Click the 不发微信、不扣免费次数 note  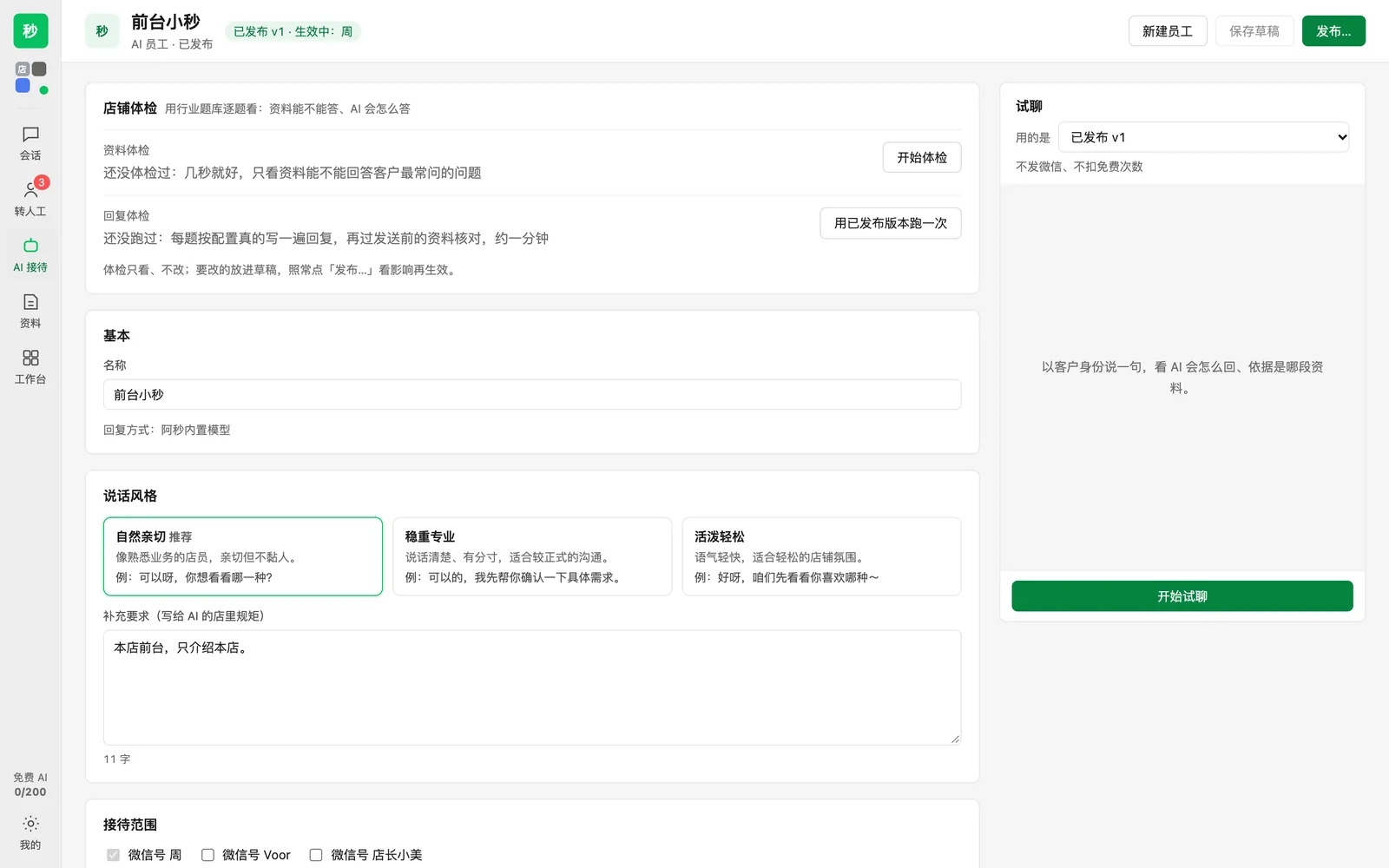click(1079, 167)
